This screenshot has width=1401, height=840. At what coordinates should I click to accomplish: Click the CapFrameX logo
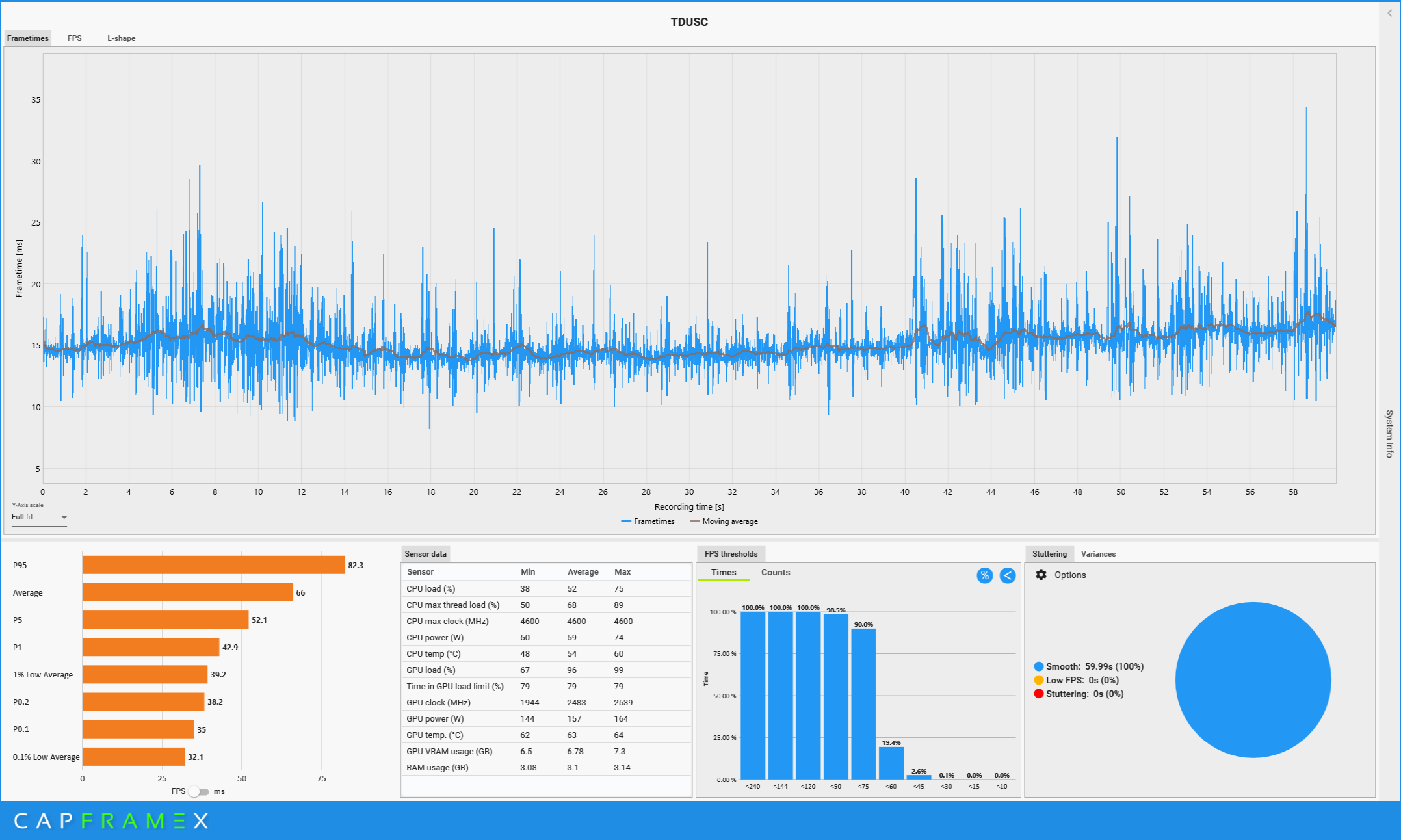pyautogui.click(x=111, y=820)
